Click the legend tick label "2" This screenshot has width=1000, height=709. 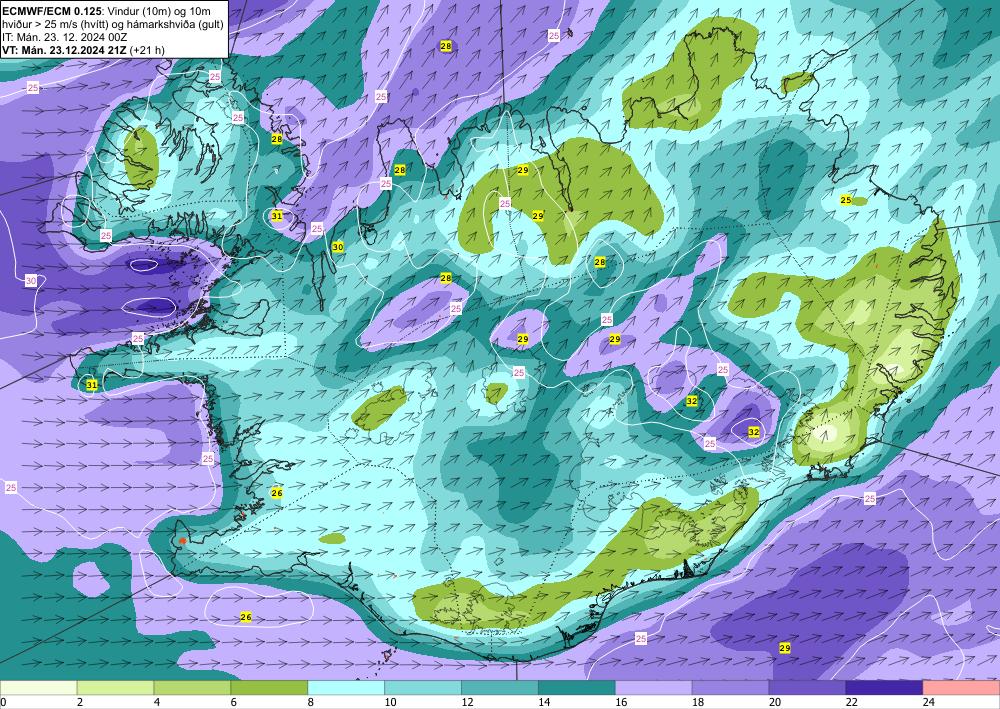coord(80,702)
